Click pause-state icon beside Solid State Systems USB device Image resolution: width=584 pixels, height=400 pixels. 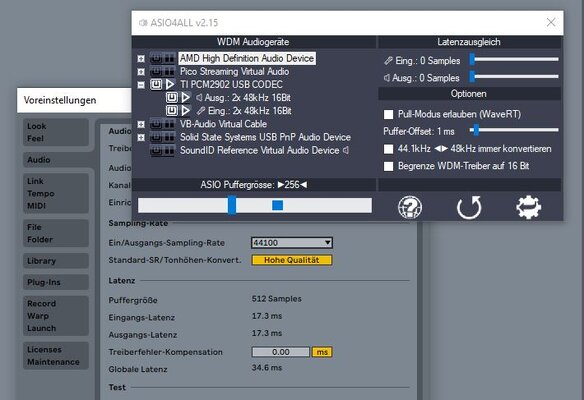169,137
